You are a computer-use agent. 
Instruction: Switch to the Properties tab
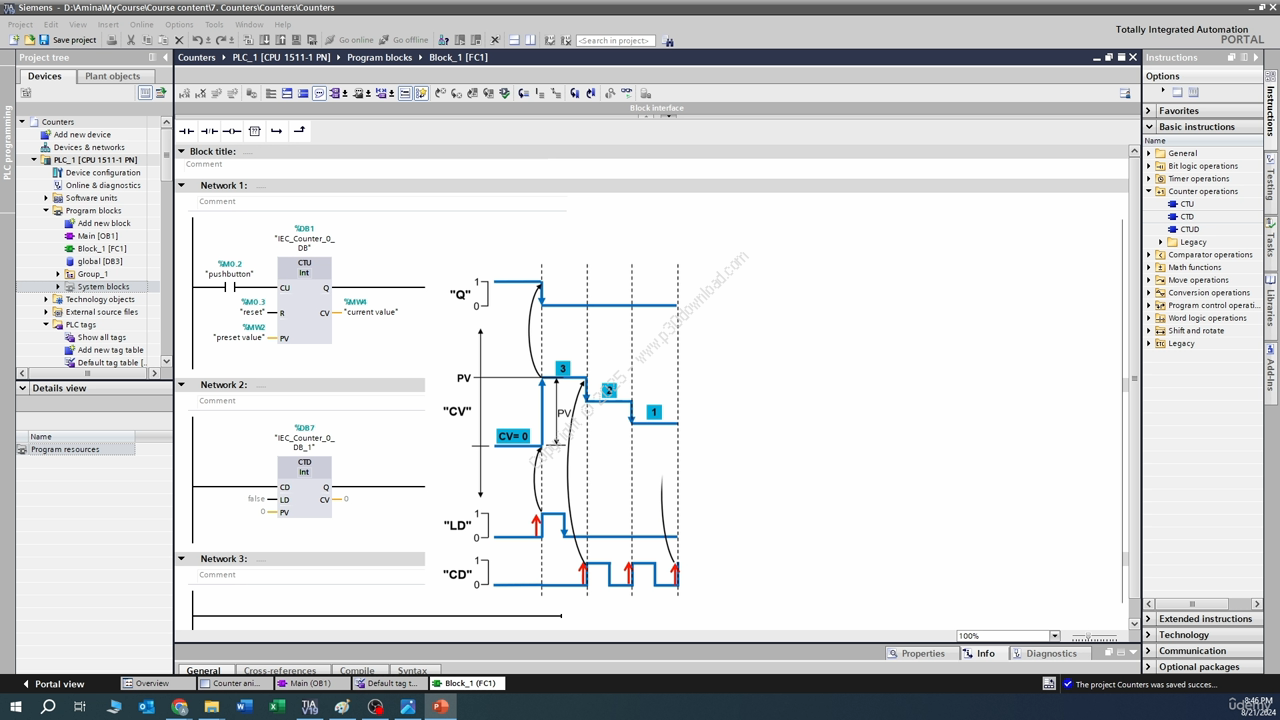(x=916, y=654)
